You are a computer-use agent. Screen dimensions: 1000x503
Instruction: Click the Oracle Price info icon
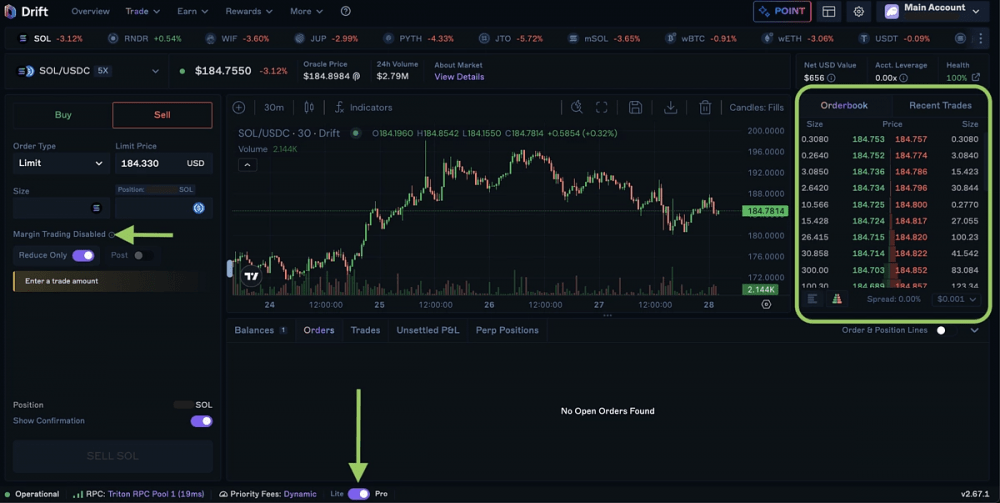click(x=357, y=77)
